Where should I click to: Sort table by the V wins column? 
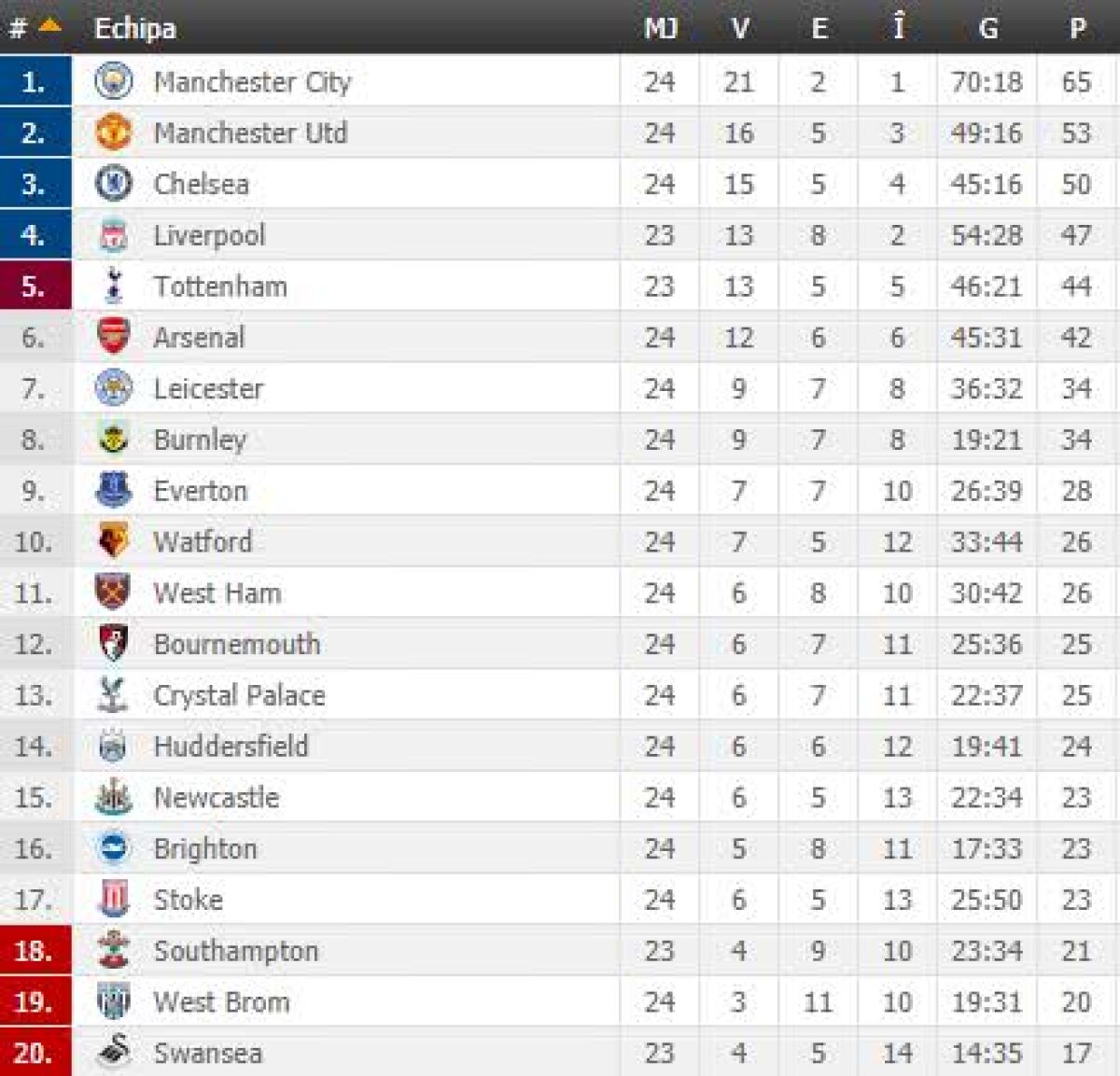739,28
